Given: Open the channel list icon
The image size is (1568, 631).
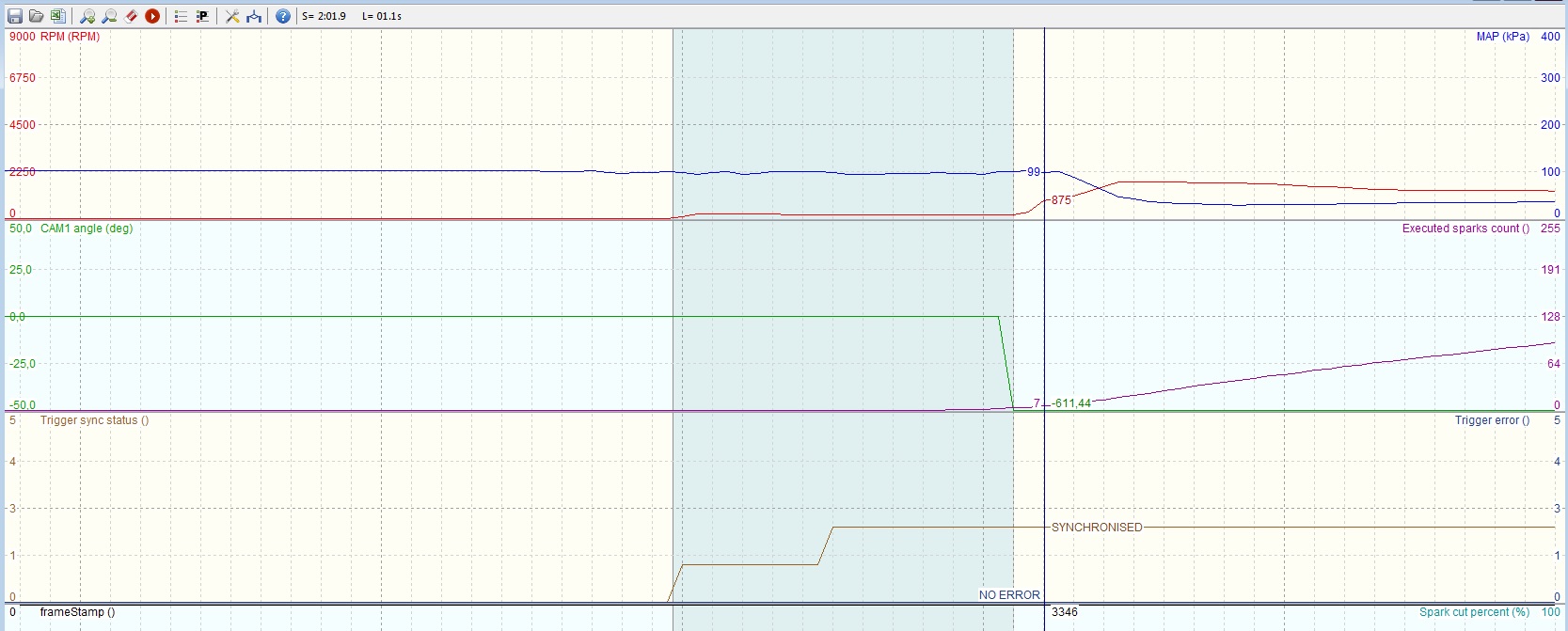Looking at the screenshot, I should pyautogui.click(x=181, y=16).
